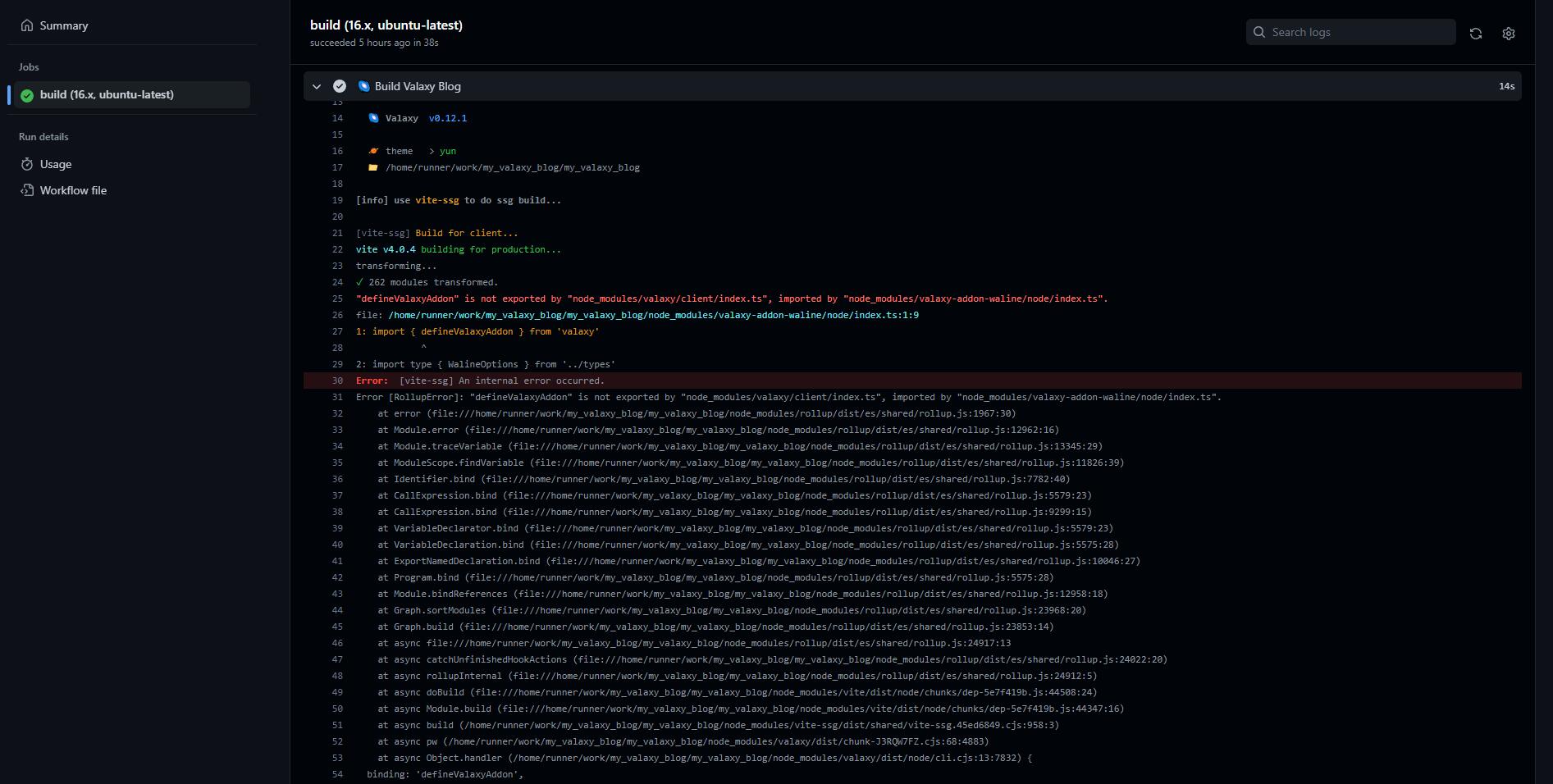This screenshot has height=784, width=1553.
Task: Select the Summary sidebar item
Action: pyautogui.click(x=64, y=25)
